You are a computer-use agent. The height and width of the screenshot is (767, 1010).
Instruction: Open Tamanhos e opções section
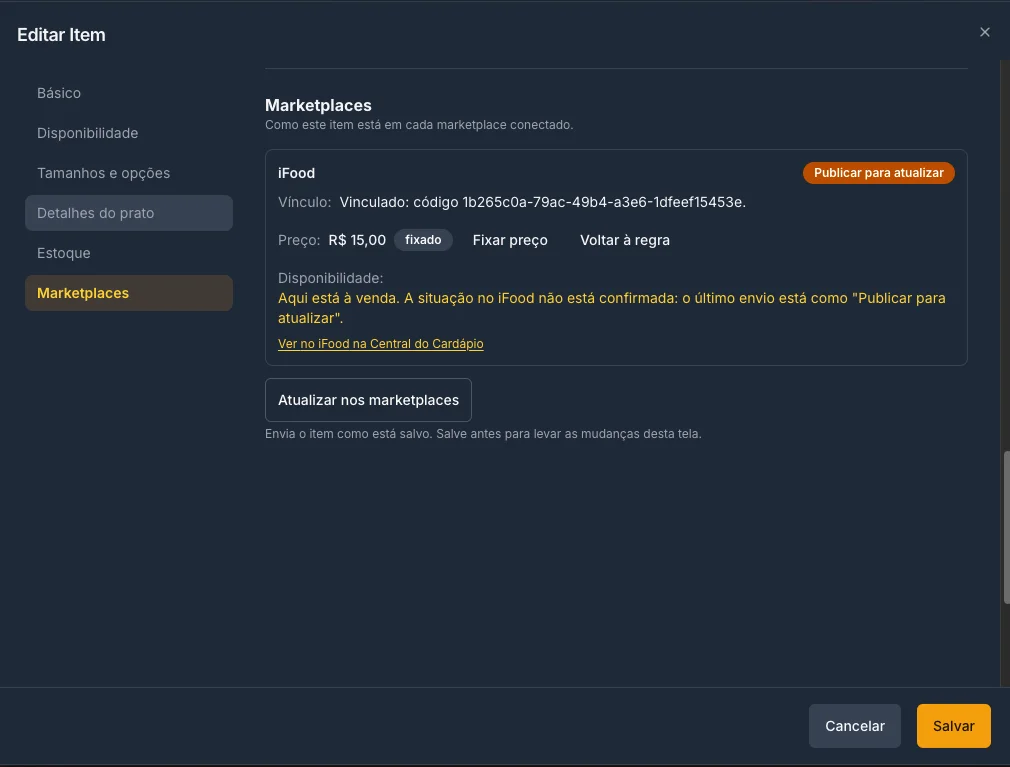(x=129, y=173)
